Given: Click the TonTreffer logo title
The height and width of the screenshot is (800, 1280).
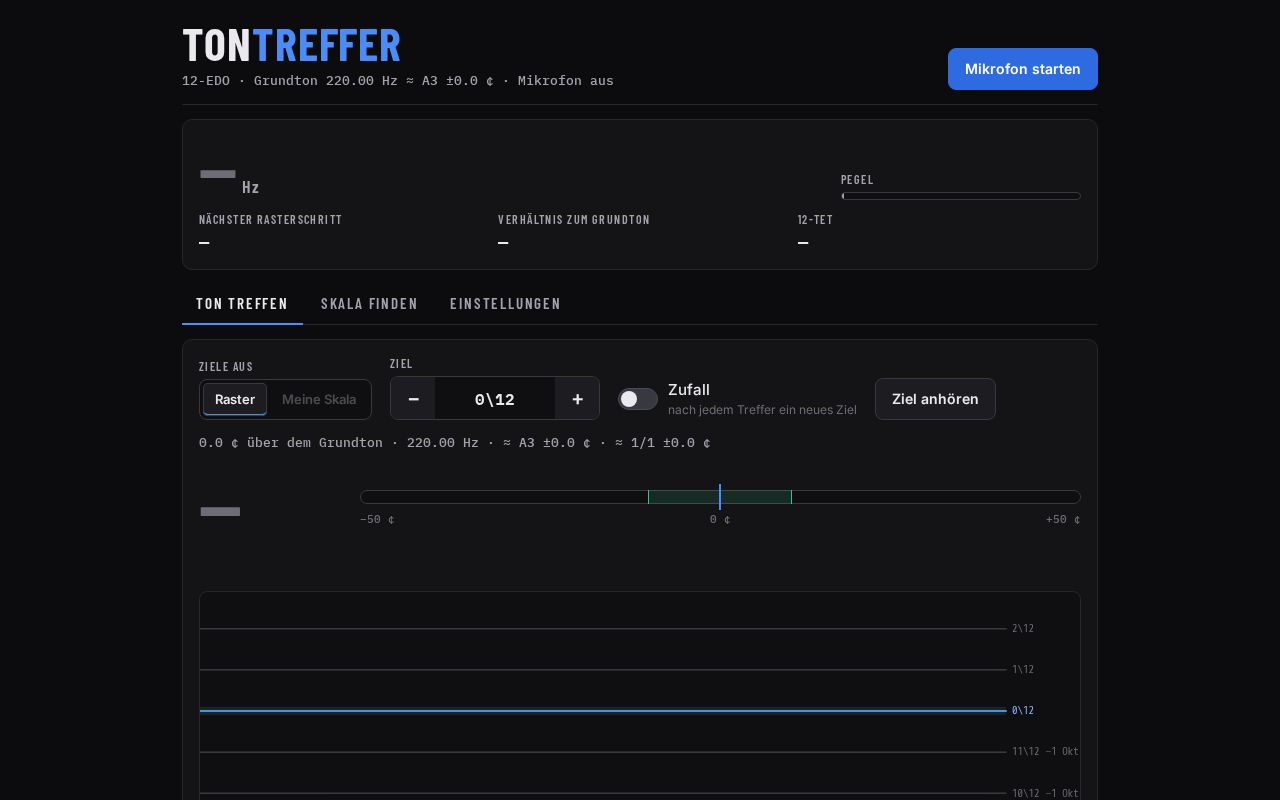Looking at the screenshot, I should click(291, 45).
